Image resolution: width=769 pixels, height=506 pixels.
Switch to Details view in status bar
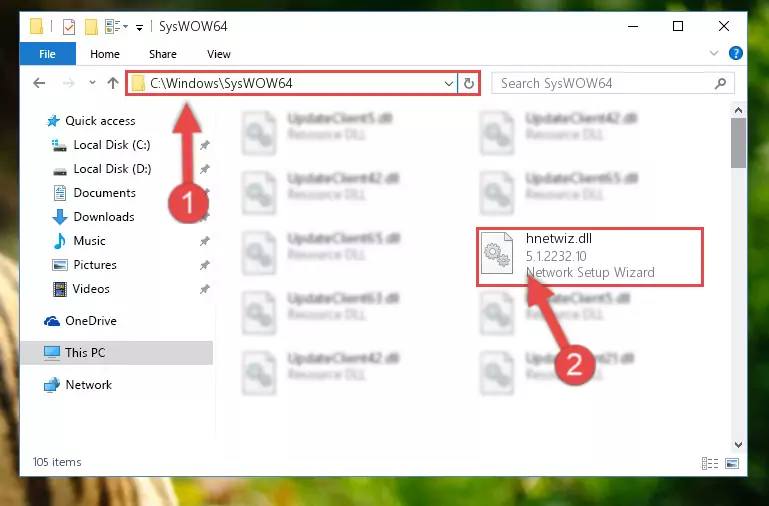[x=710, y=463]
